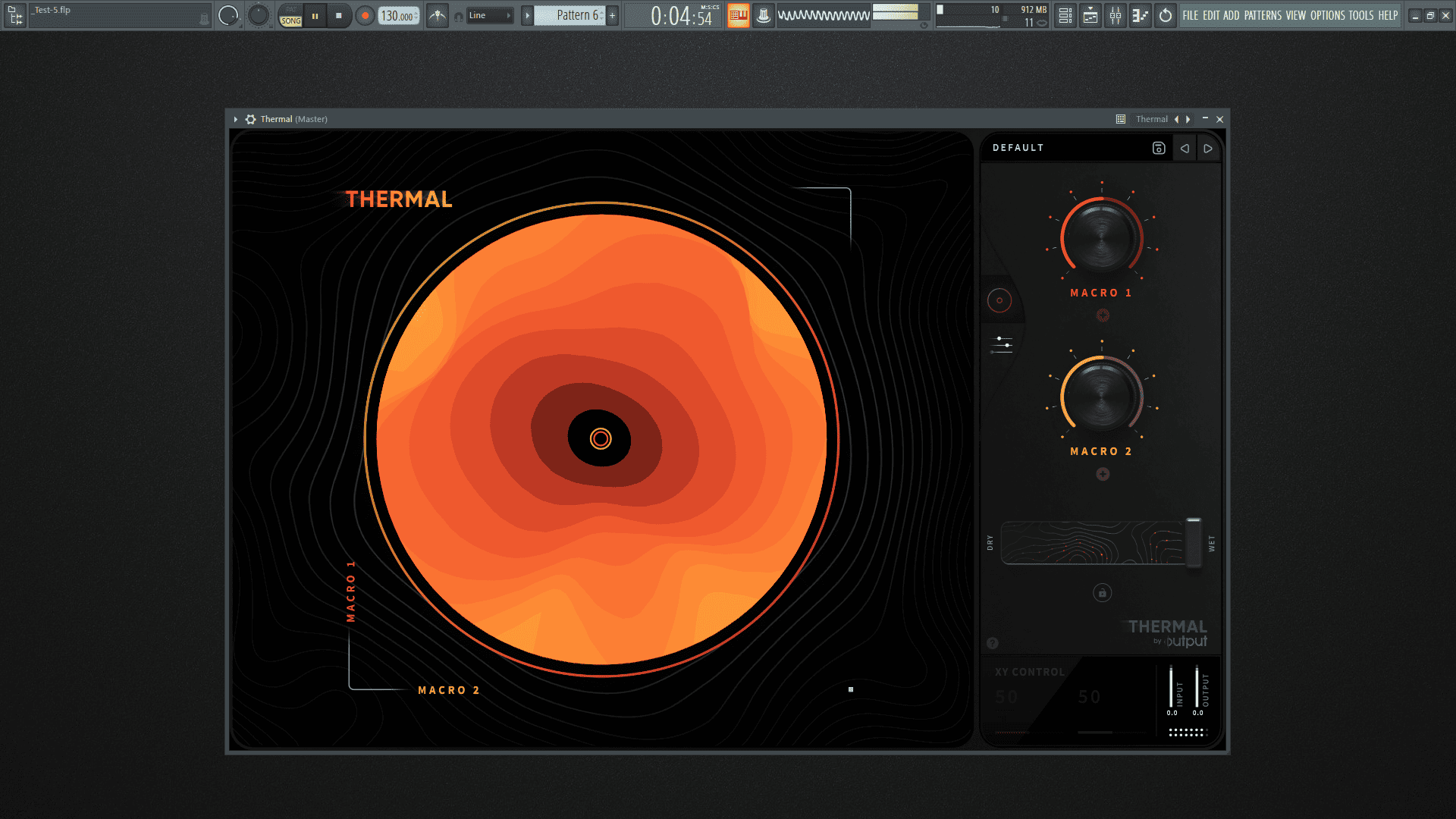Switch to the sliders settings view icon

pyautogui.click(x=1002, y=344)
